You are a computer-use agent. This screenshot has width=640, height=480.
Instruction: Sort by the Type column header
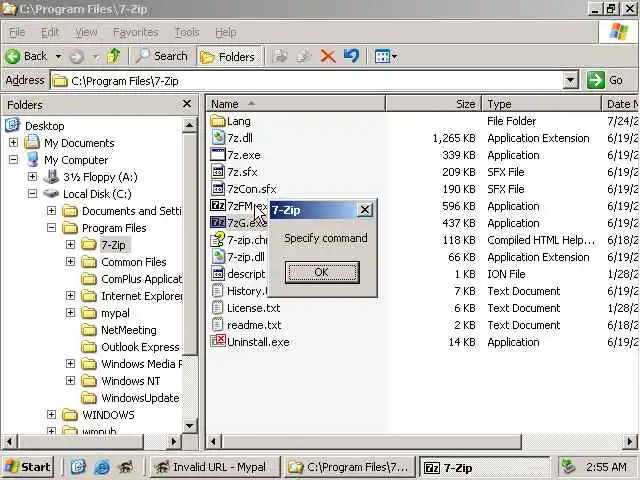coord(542,104)
